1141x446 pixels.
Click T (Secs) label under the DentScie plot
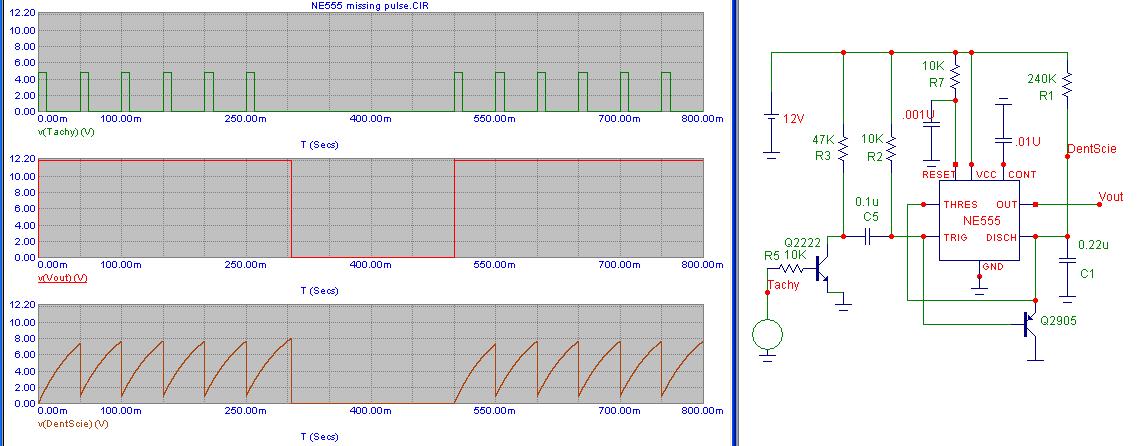tap(319, 437)
